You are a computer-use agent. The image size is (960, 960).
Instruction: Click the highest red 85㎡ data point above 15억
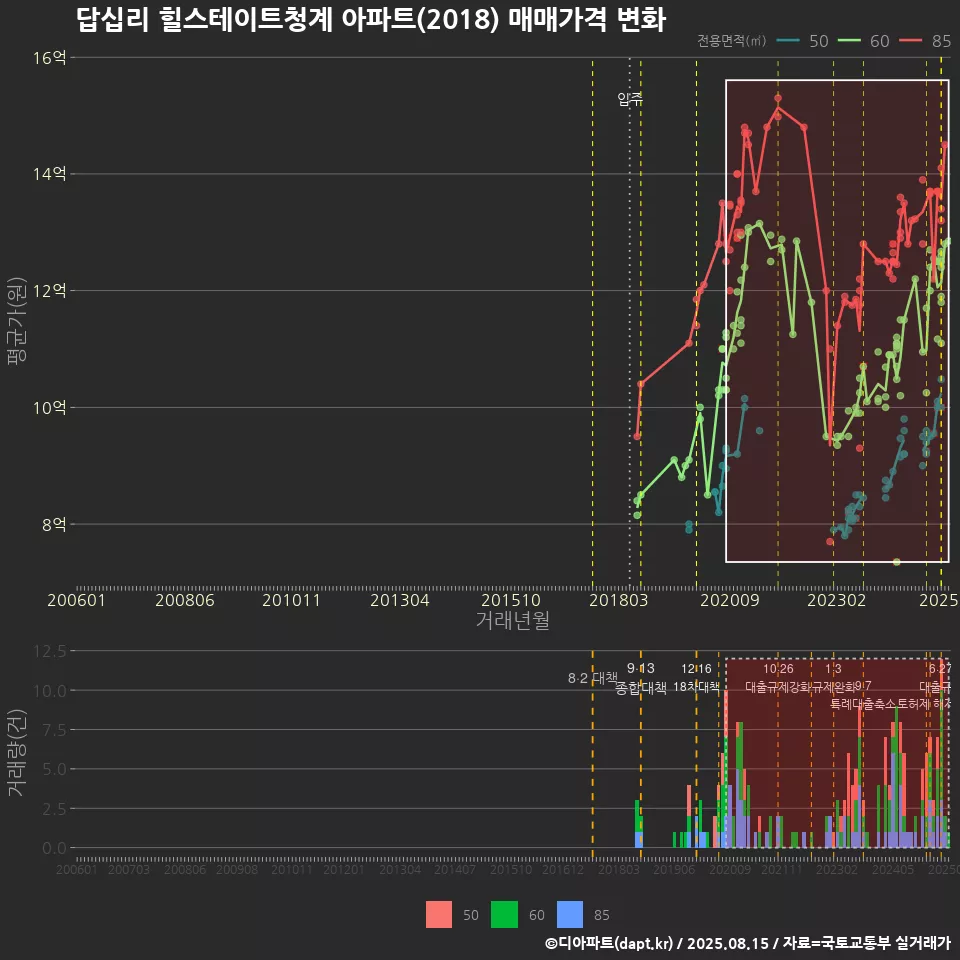coord(778,98)
